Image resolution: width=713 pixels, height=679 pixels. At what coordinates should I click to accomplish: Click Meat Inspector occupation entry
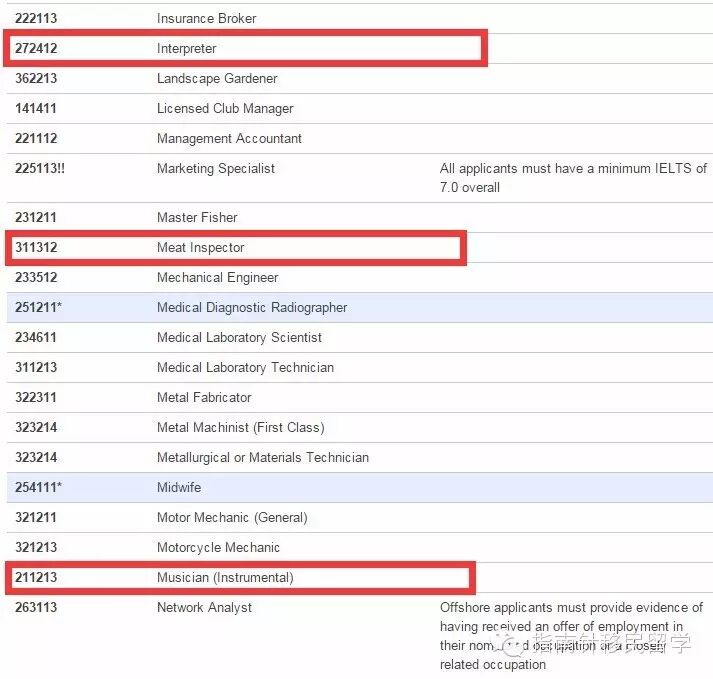coord(201,247)
